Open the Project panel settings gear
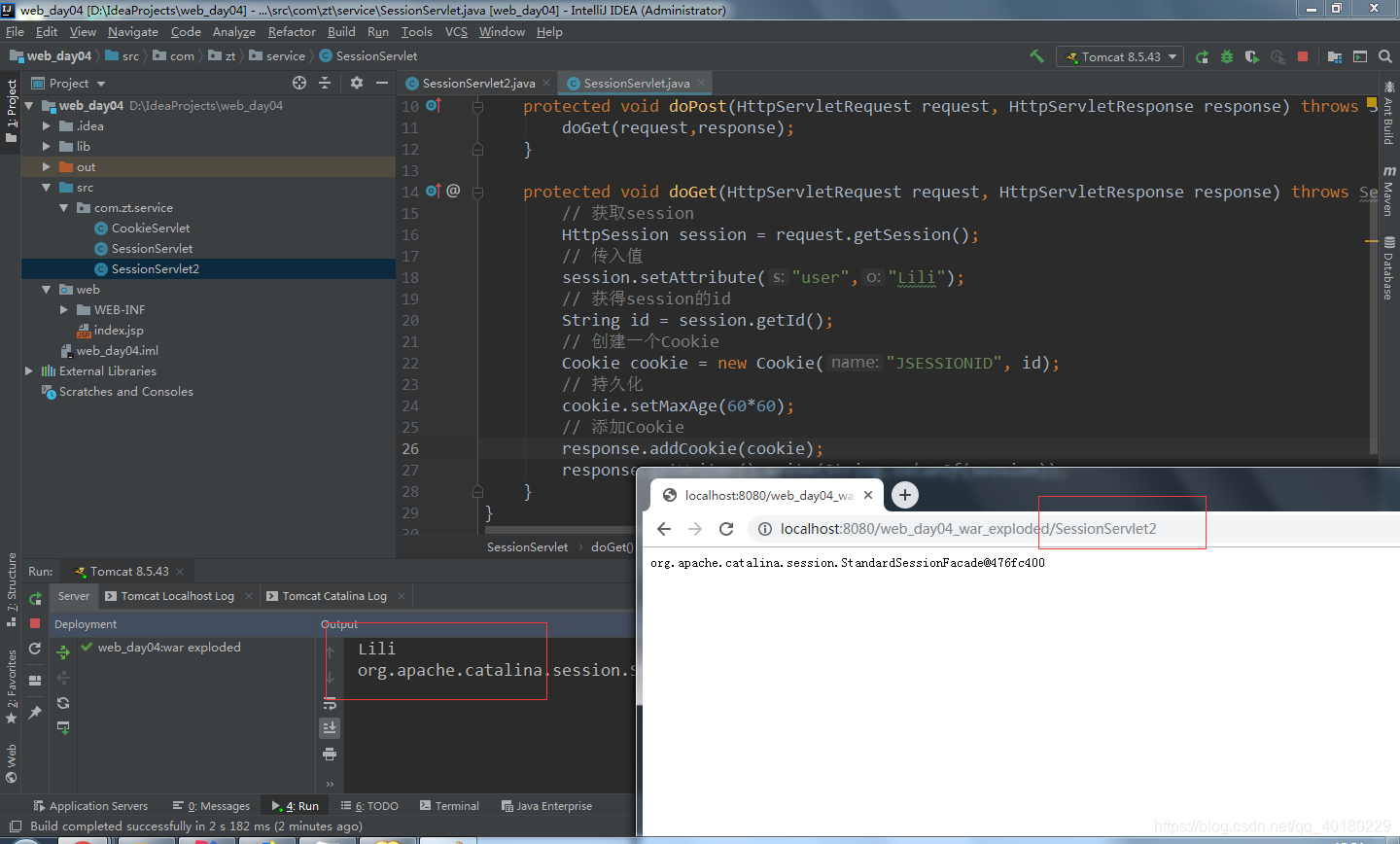Screen dimensions: 1400x844 click(x=357, y=83)
